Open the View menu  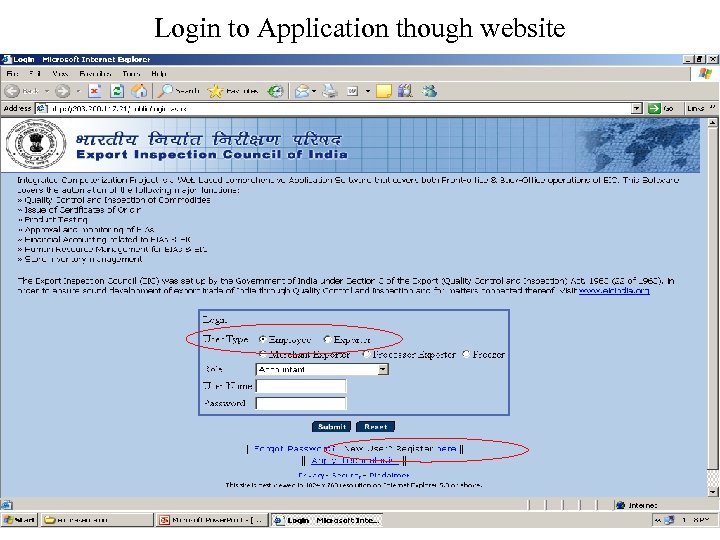pos(60,73)
